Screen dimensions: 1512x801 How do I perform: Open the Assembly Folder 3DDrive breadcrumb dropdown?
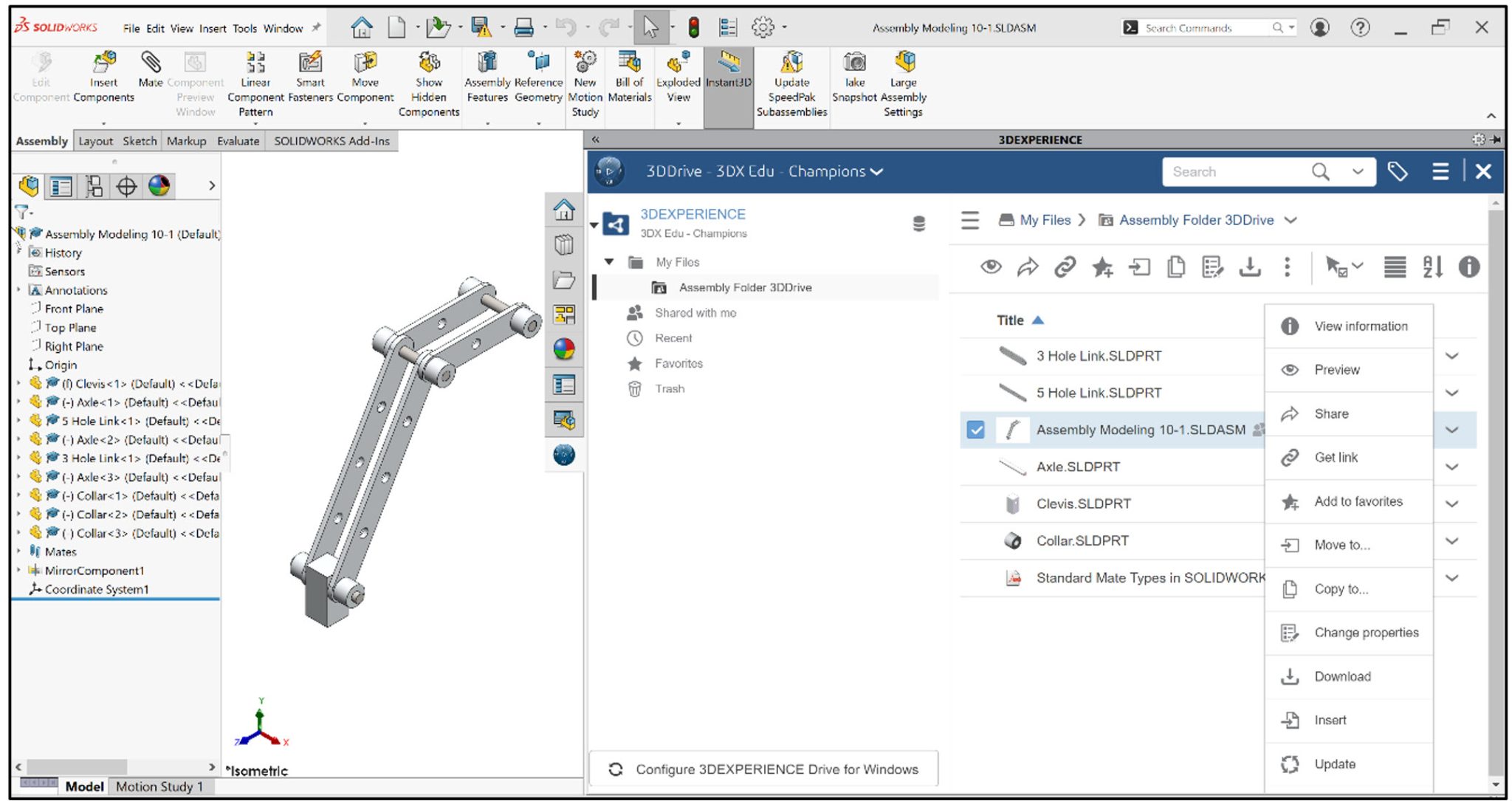[x=1290, y=220]
